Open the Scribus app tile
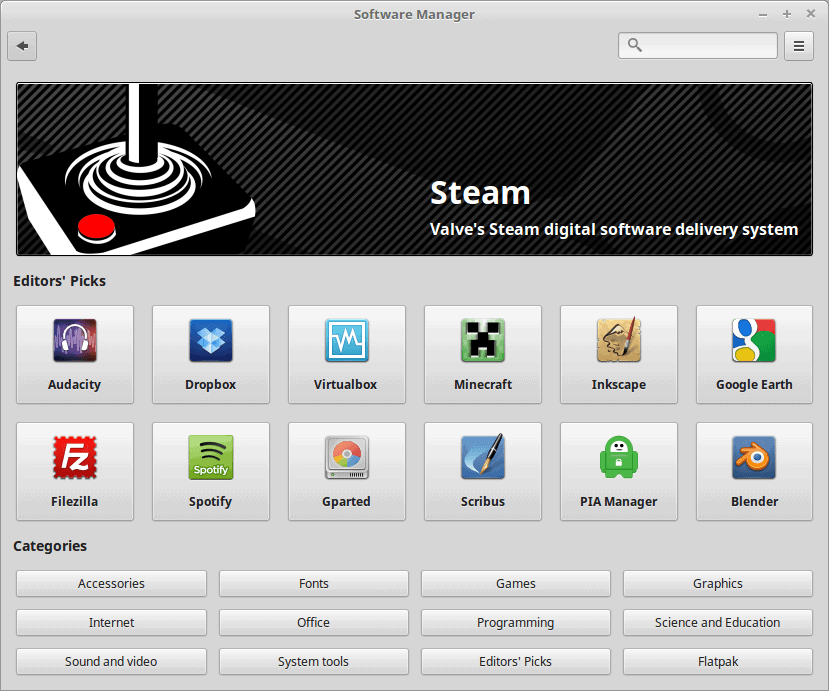 [x=482, y=471]
